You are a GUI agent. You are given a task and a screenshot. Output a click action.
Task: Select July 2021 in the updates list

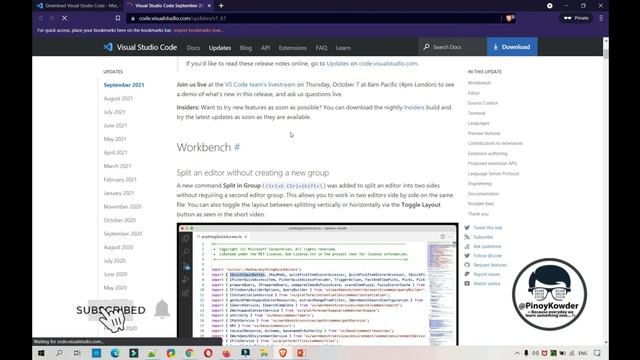point(114,112)
